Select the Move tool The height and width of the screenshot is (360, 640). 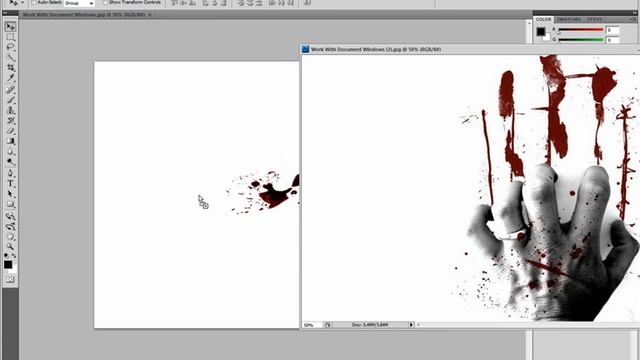10,27
